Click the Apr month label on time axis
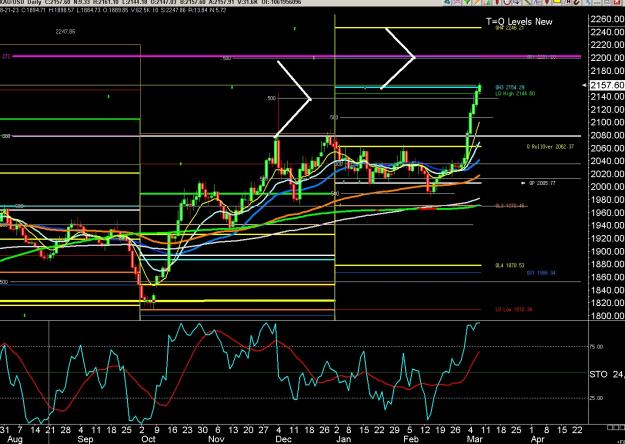The image size is (625, 444). tap(538, 439)
